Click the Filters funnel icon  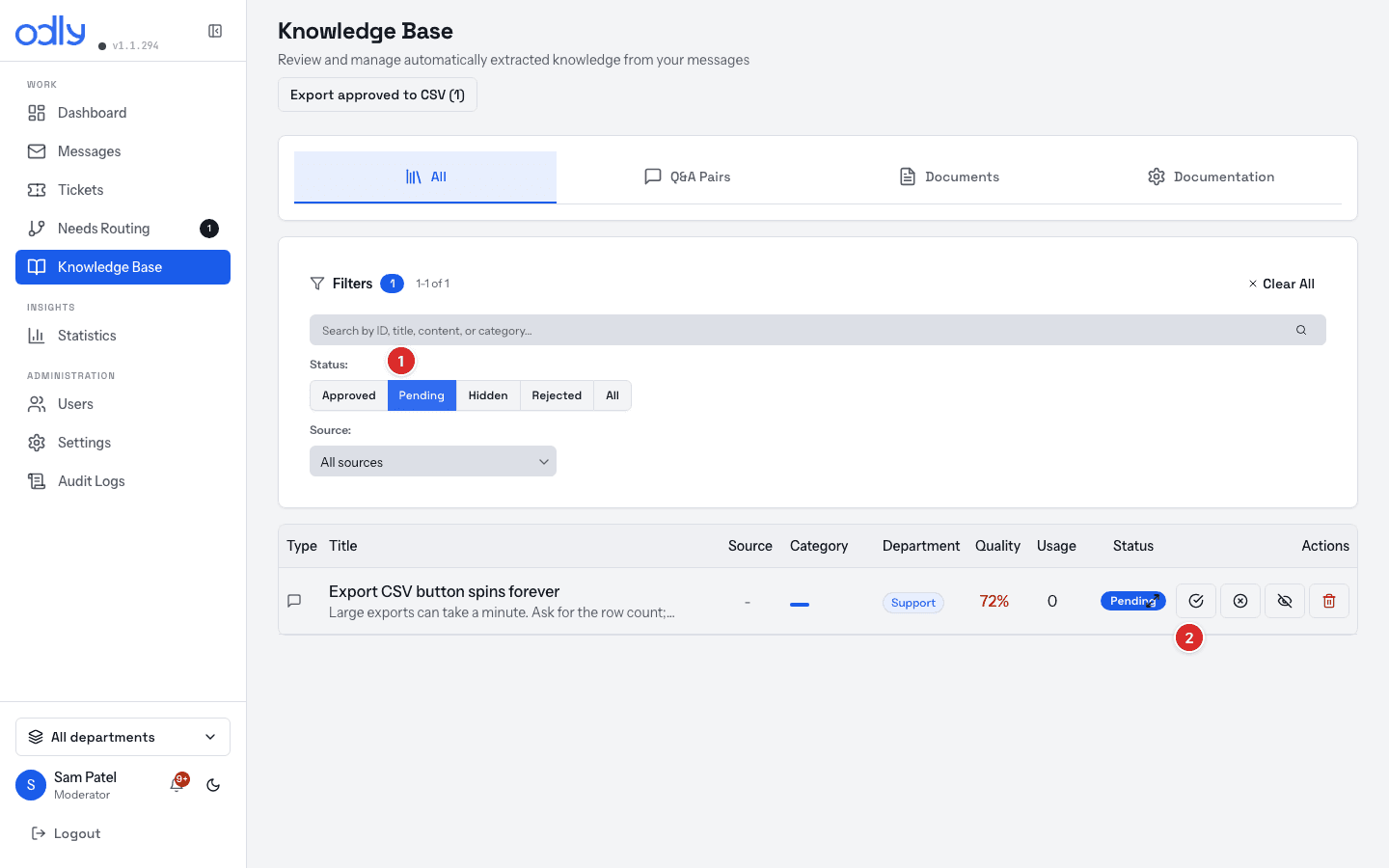(x=316, y=284)
